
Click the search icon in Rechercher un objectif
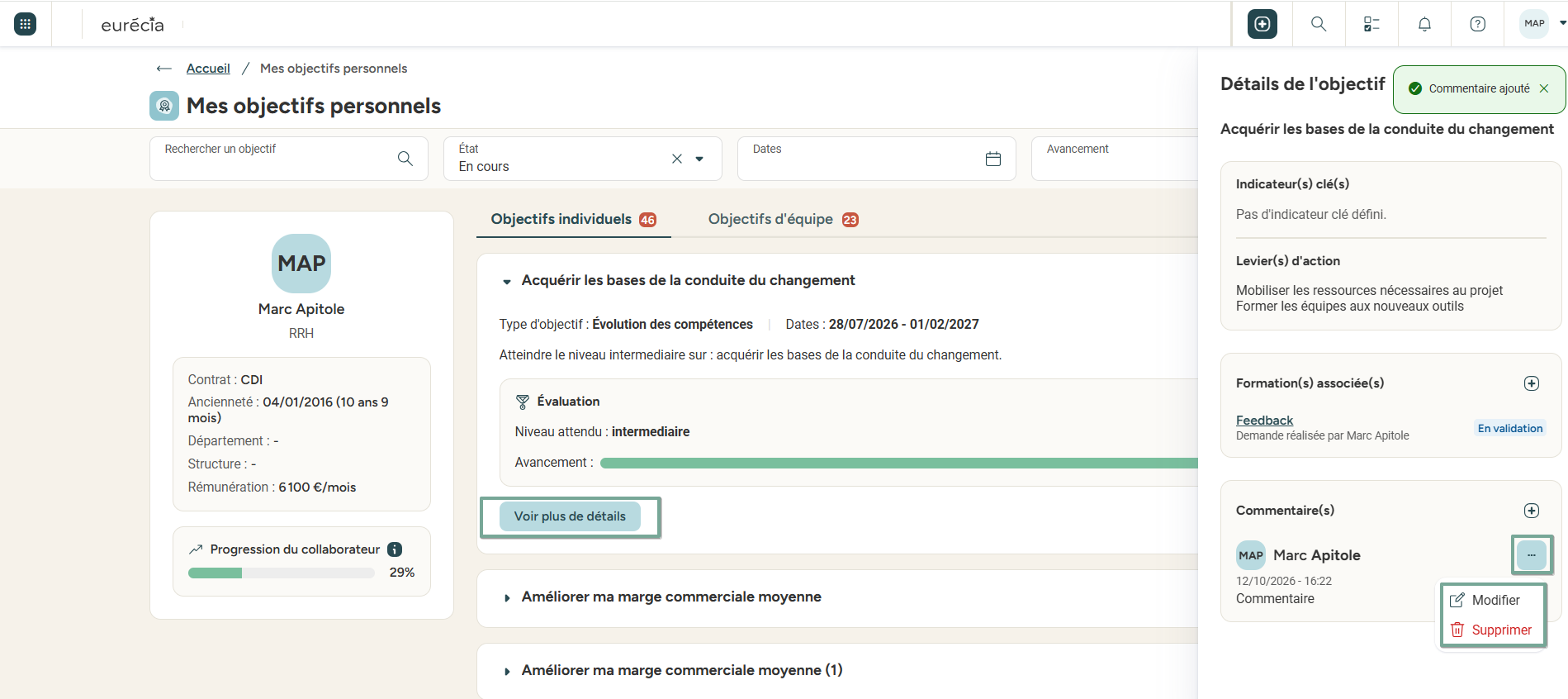(405, 159)
